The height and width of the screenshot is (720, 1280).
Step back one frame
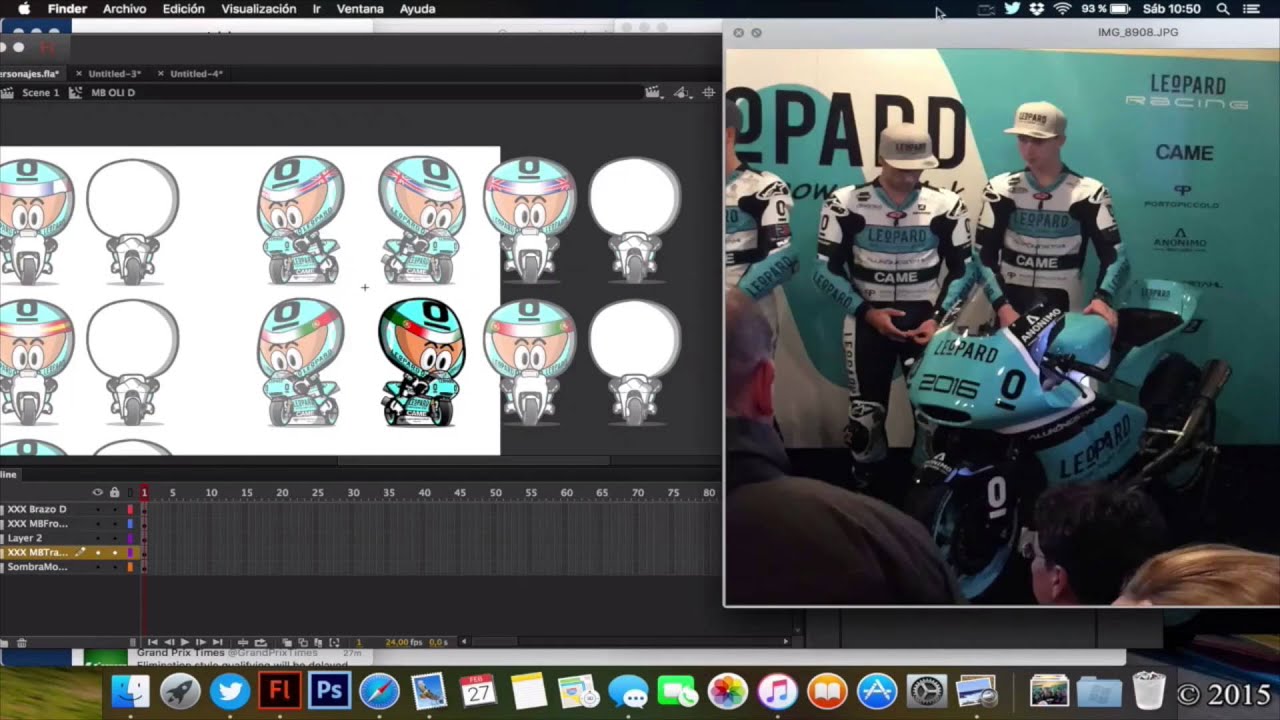[x=169, y=642]
